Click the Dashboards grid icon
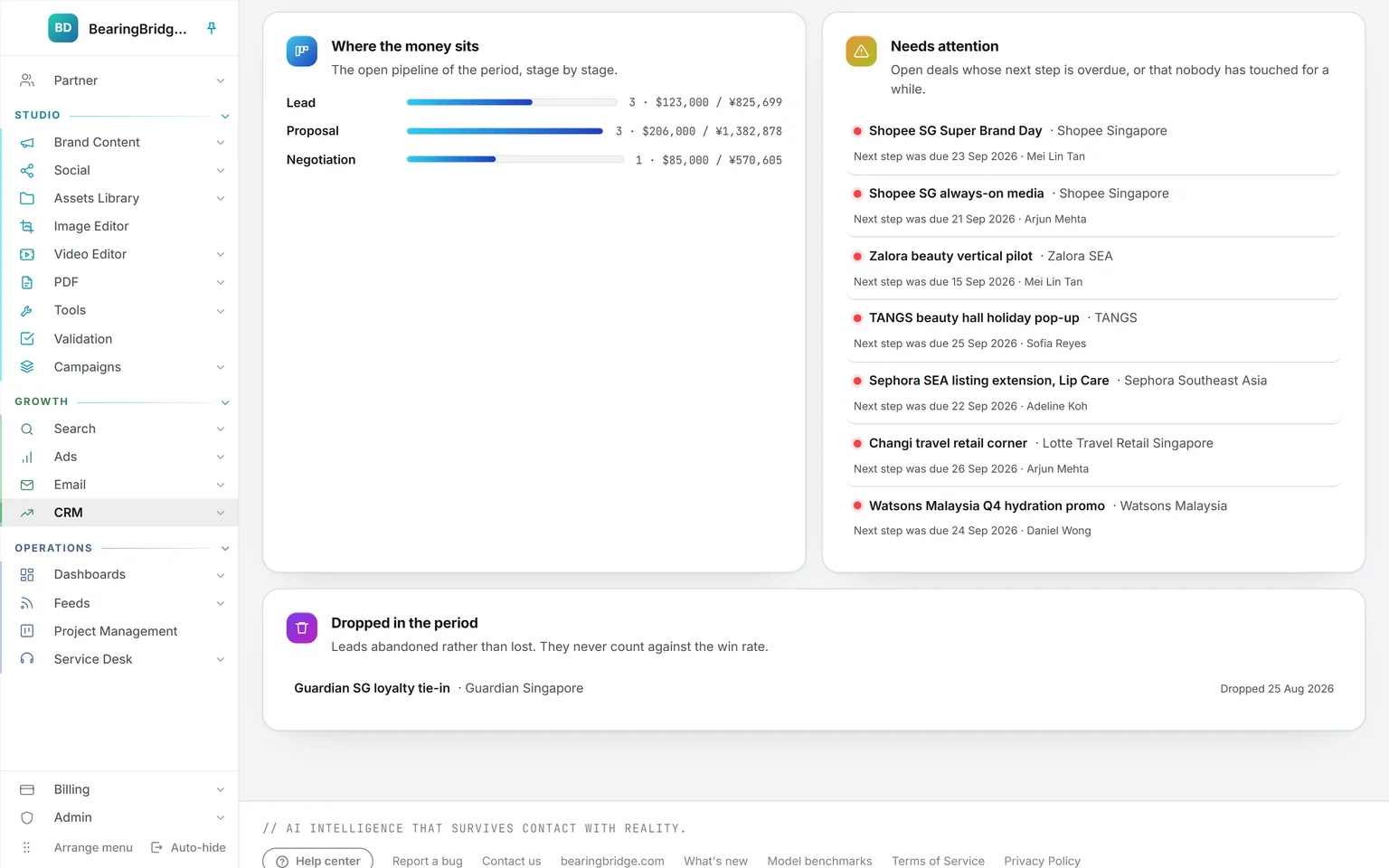The height and width of the screenshot is (868, 1389). pos(27,575)
